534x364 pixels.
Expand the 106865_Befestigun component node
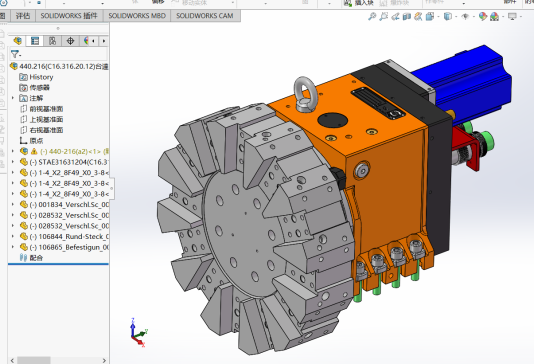[13, 247]
